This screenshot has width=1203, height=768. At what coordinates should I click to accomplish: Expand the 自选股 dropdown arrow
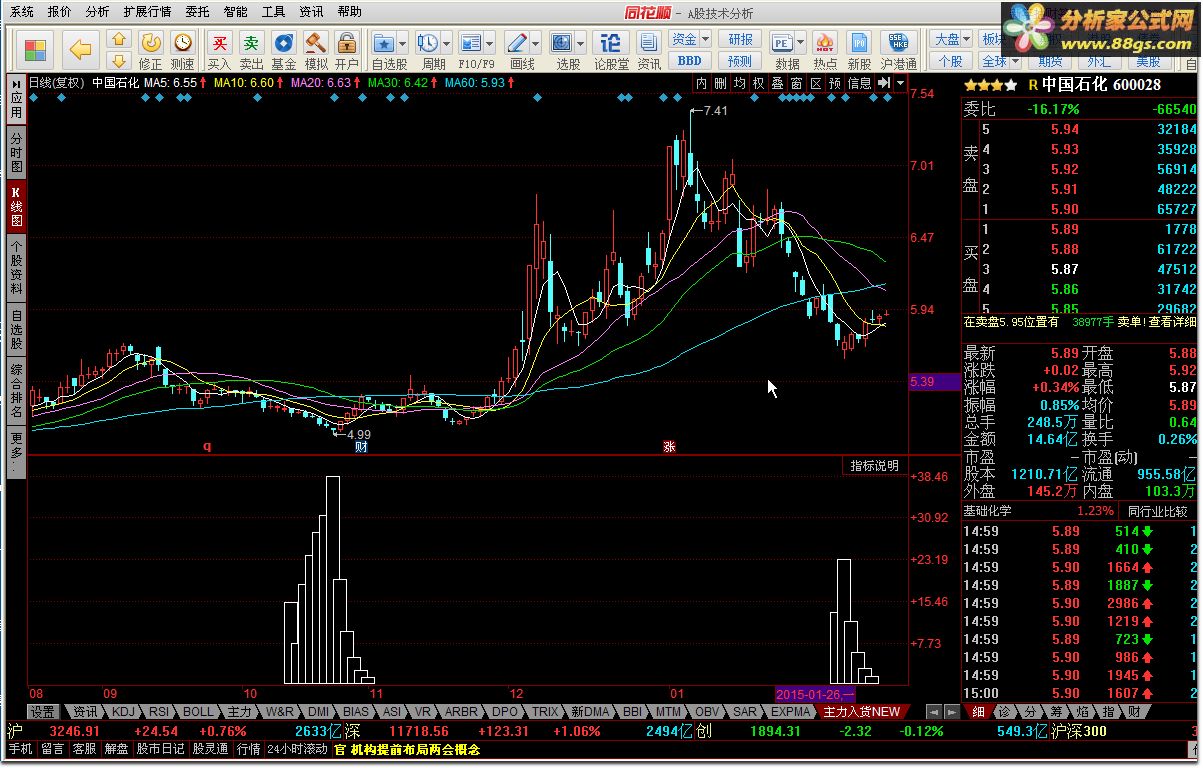pos(402,43)
